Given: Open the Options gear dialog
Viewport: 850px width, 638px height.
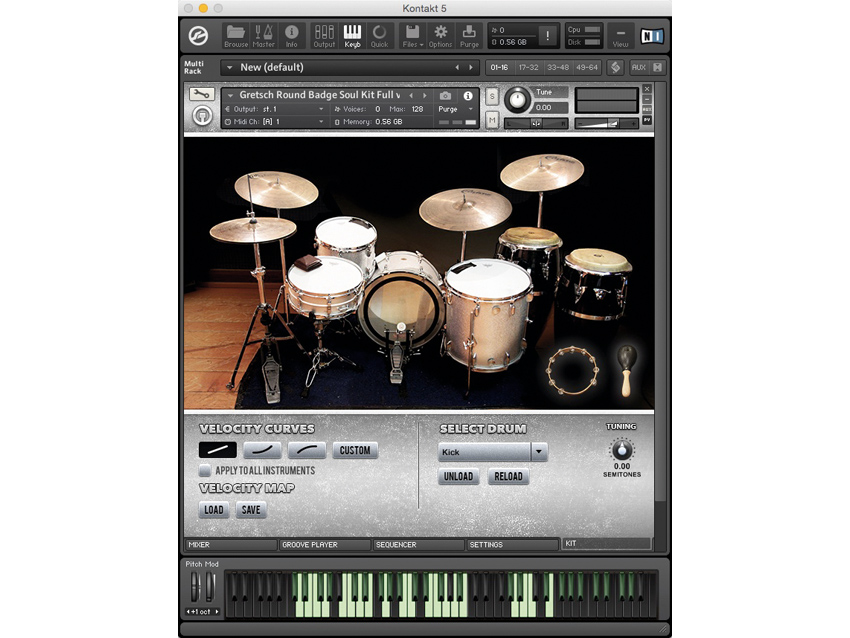Looking at the screenshot, I should pos(440,36).
